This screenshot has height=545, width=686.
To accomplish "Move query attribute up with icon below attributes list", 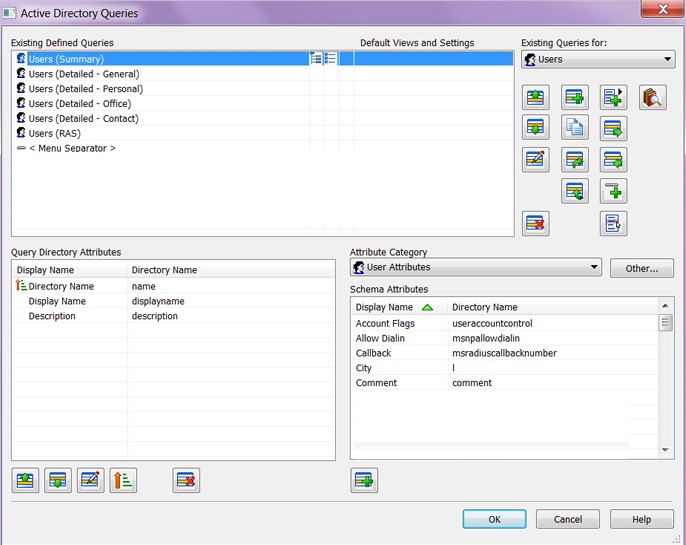I will coord(25,480).
